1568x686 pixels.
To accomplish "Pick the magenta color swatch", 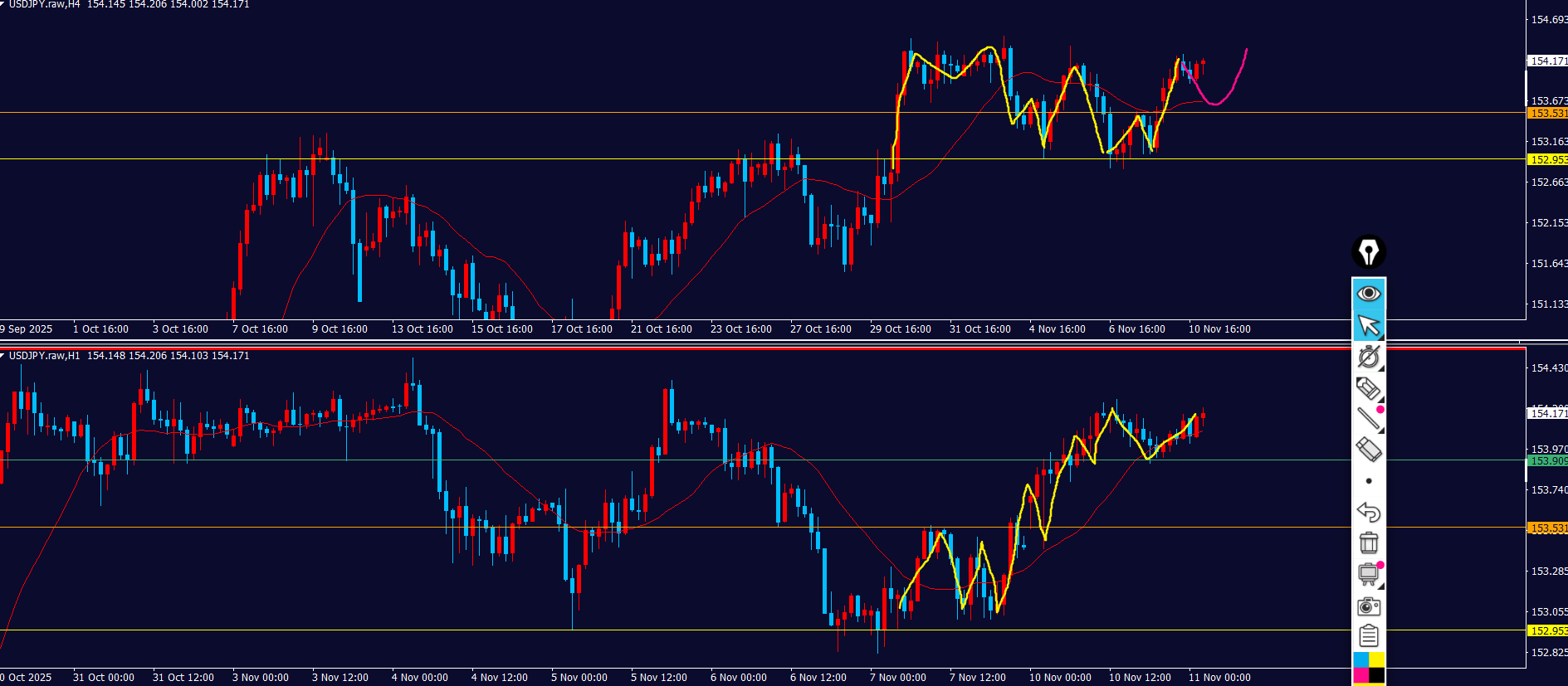I will 1360,676.
